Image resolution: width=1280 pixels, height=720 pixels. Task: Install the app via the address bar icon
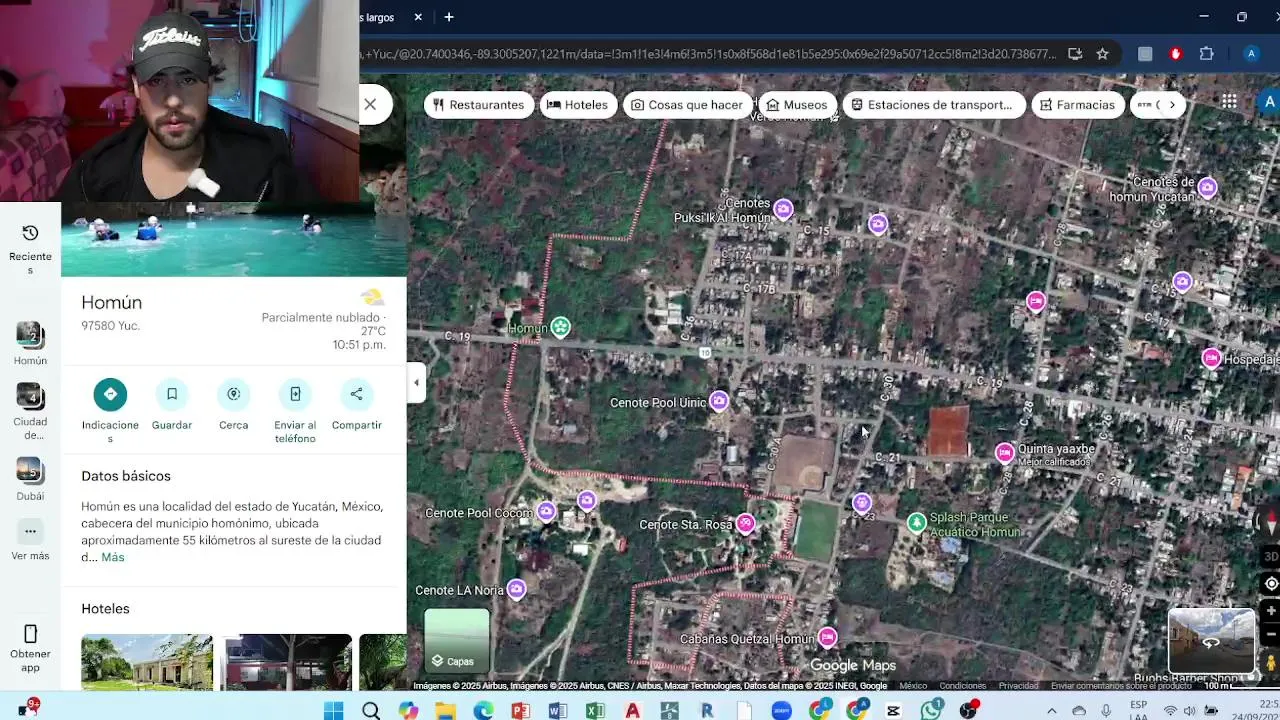1075,54
